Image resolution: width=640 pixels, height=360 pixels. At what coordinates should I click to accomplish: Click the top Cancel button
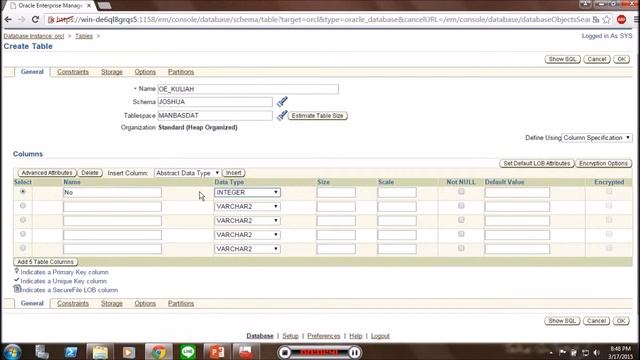[x=597, y=59]
